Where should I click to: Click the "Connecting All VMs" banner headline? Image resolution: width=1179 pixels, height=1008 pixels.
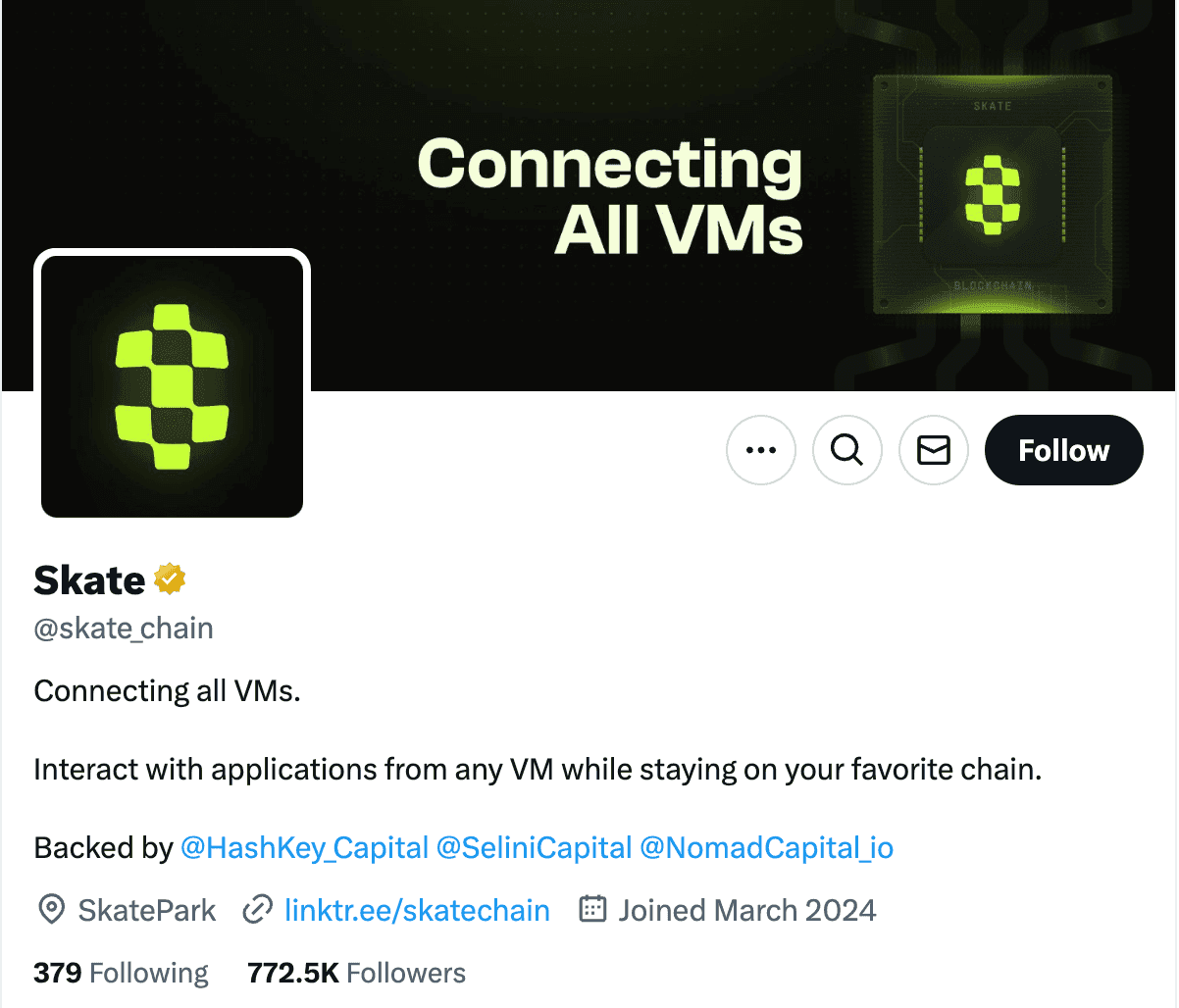point(610,195)
